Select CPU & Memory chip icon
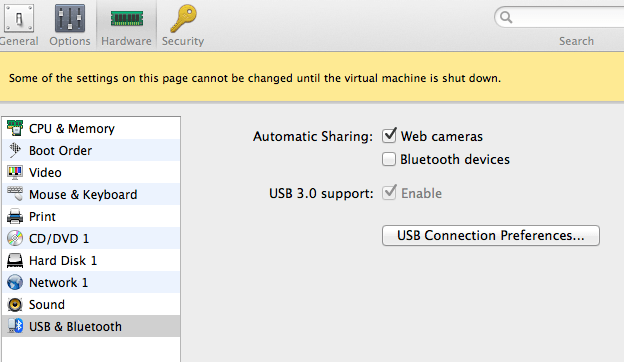 15,128
